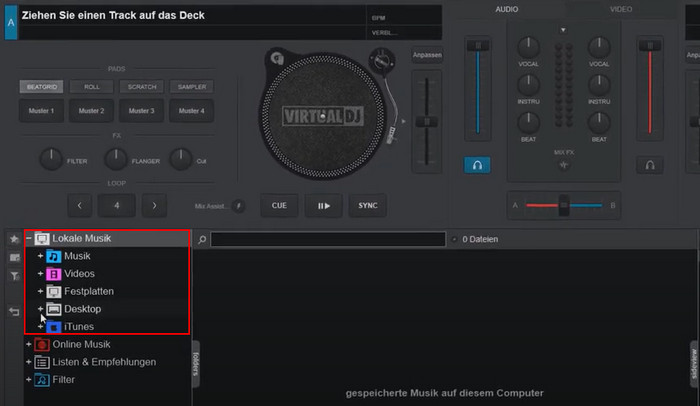The width and height of the screenshot is (700, 406).
Task: Click the left INSTRU knob
Action: (x=529, y=85)
